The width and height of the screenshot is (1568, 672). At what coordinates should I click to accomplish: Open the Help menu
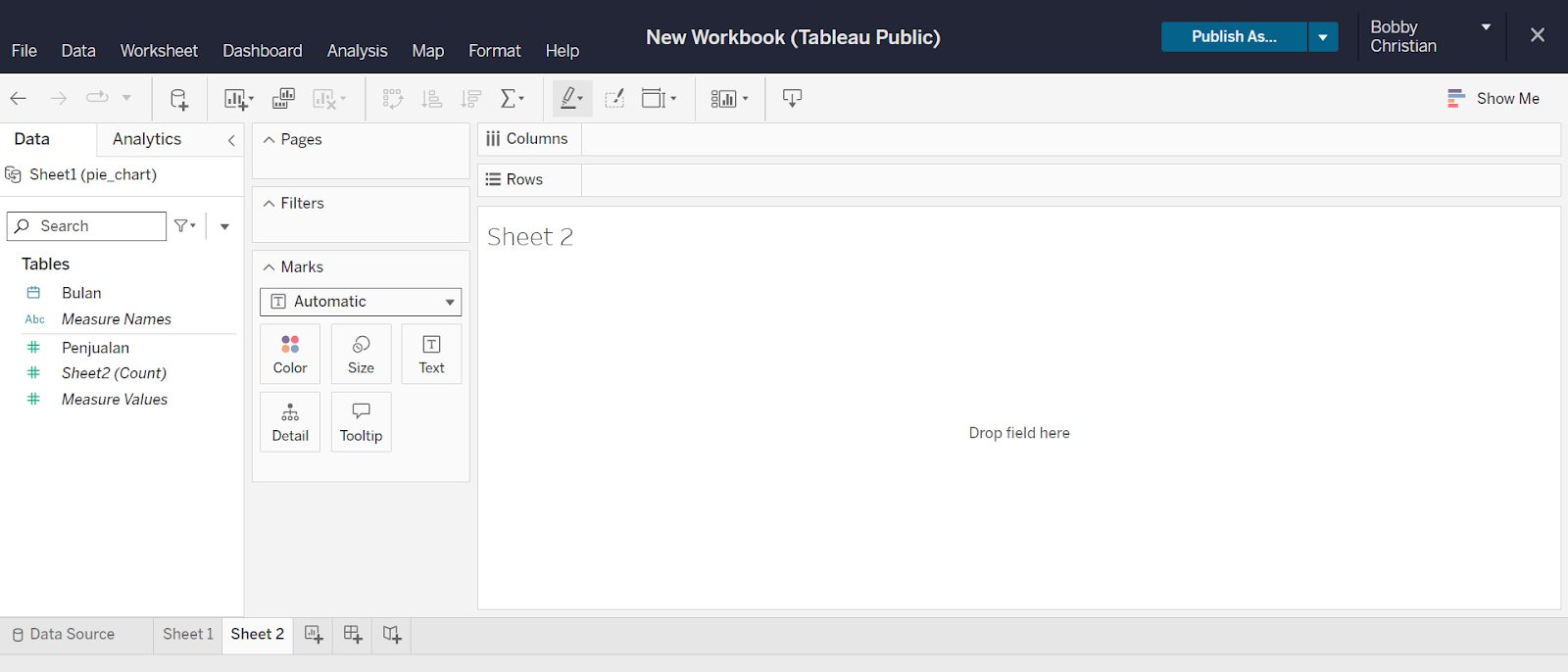click(563, 51)
